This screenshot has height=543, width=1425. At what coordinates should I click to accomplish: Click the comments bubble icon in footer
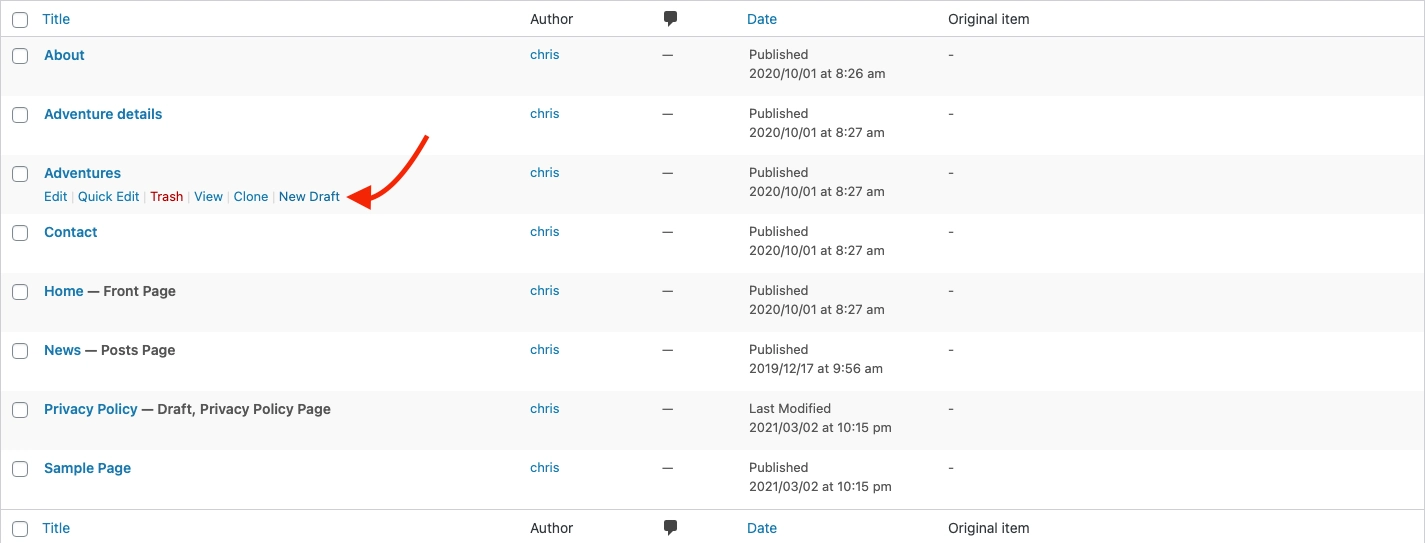click(x=671, y=527)
